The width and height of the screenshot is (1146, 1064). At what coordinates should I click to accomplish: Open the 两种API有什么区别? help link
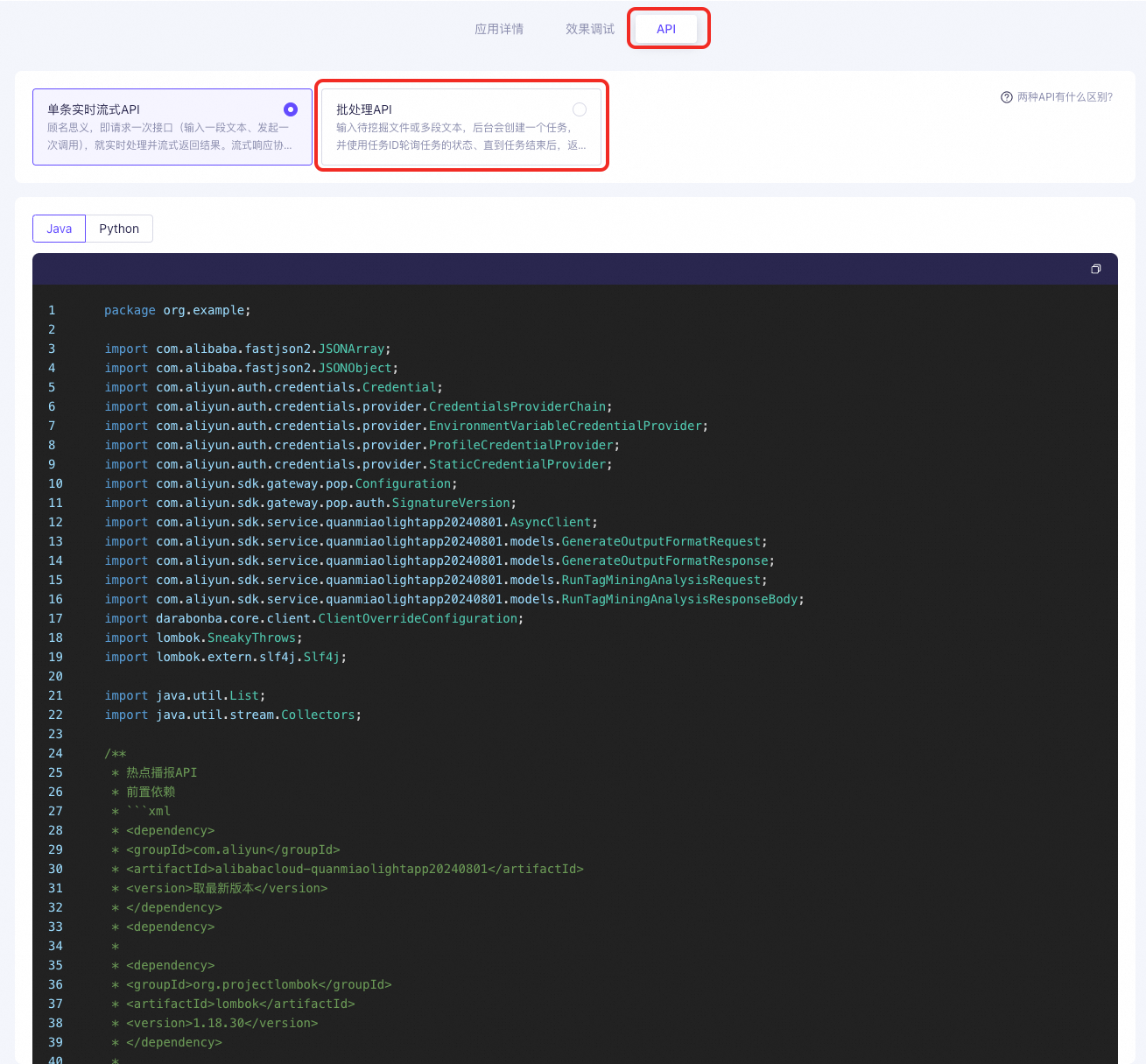[1065, 97]
